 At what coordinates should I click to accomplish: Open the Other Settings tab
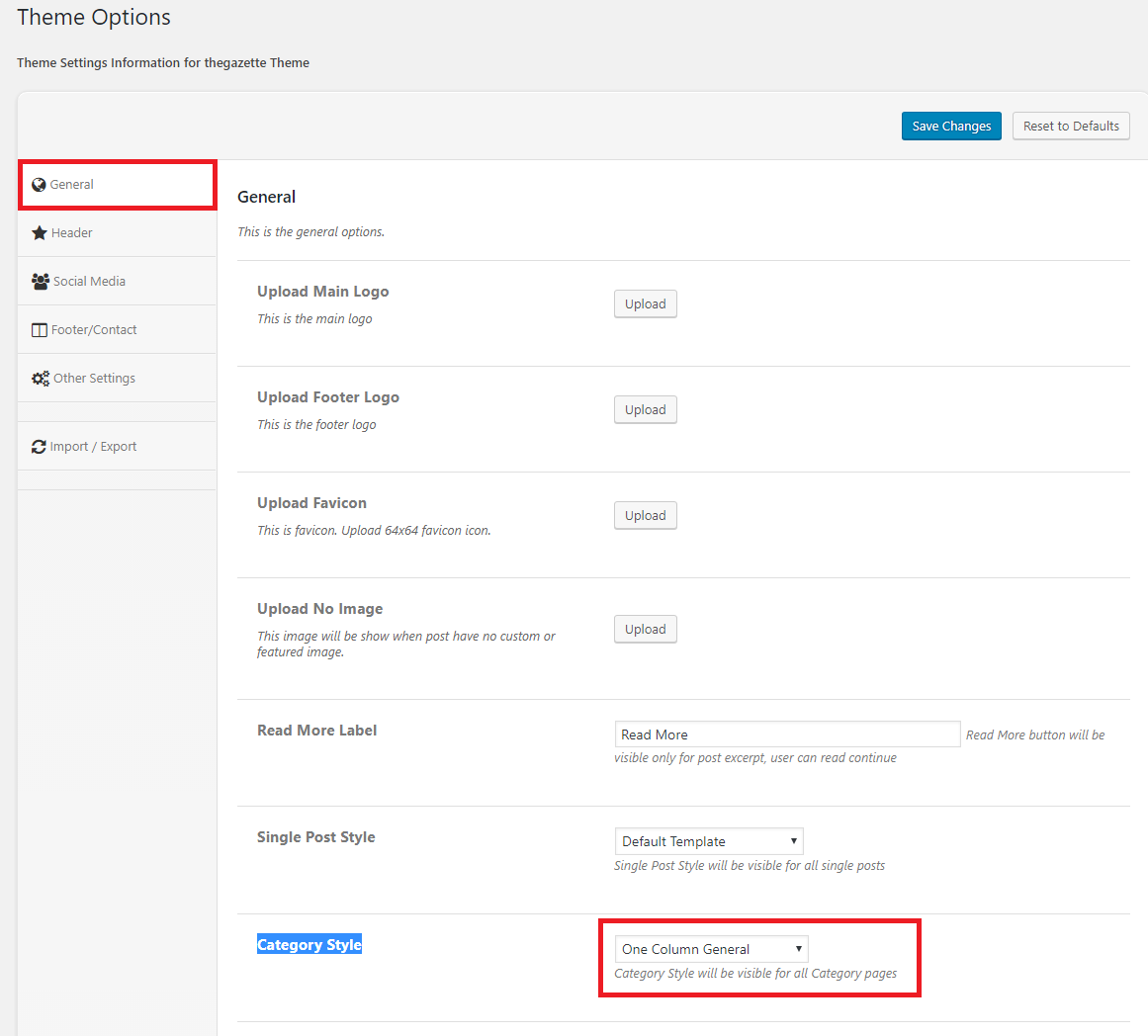pos(94,379)
